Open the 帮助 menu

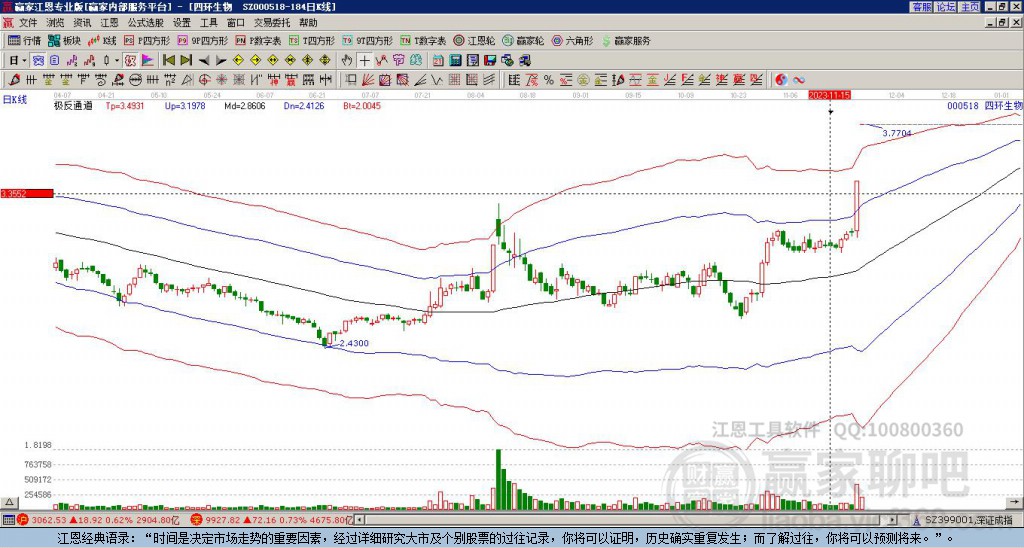tap(308, 23)
